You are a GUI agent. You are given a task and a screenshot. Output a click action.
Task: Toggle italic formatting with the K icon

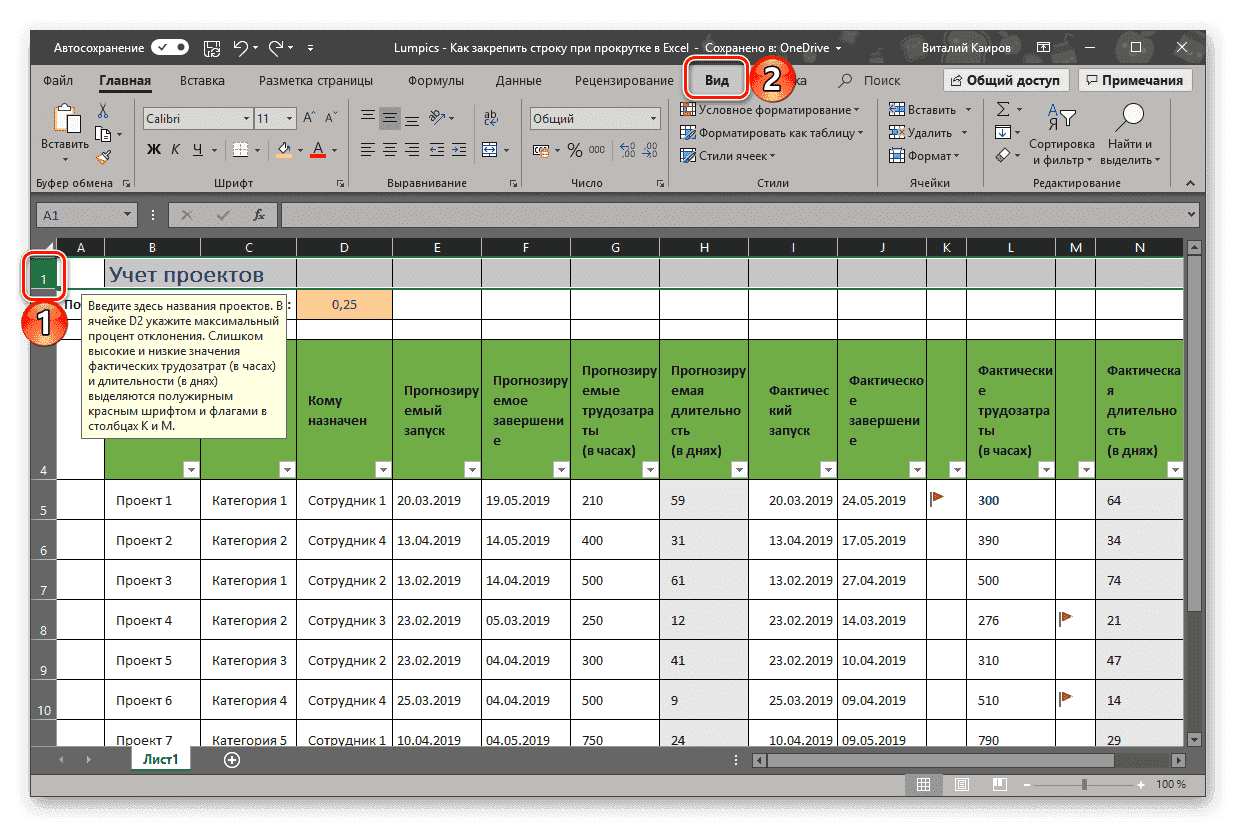[x=175, y=149]
